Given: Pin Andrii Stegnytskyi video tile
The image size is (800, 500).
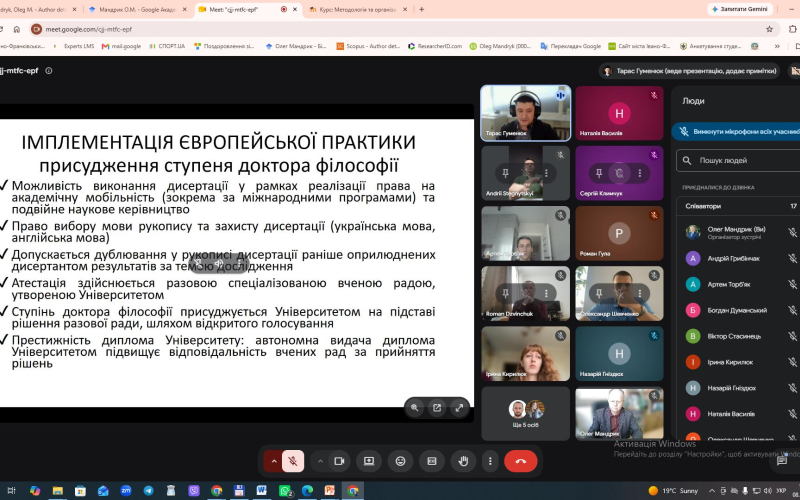Looking at the screenshot, I should tap(505, 173).
